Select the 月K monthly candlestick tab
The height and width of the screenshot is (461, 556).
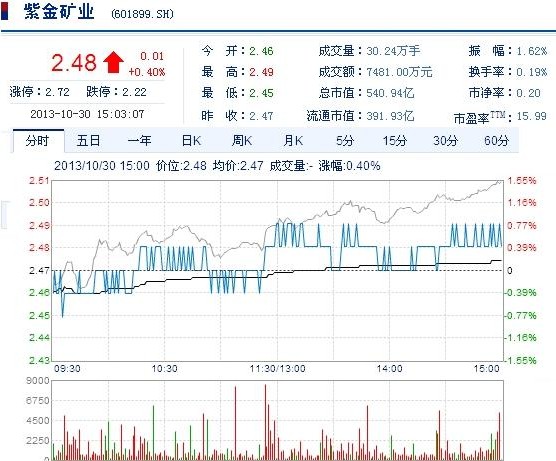click(x=293, y=141)
